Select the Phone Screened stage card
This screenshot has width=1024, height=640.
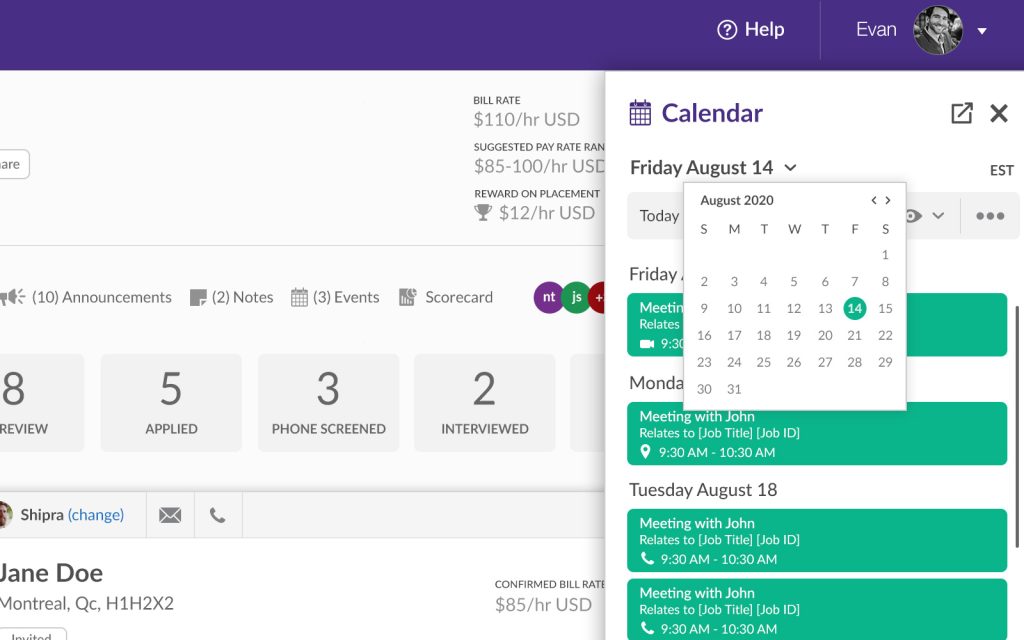[328, 402]
